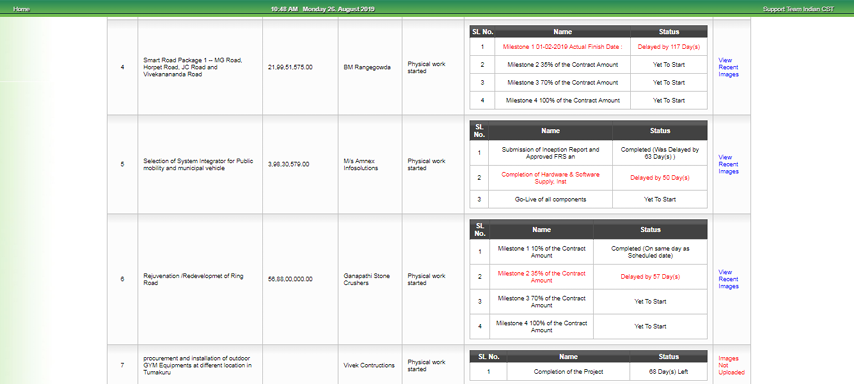This screenshot has width=854, height=384.
Task: Click the Delayed by 117 Day(s) status
Action: (669, 47)
